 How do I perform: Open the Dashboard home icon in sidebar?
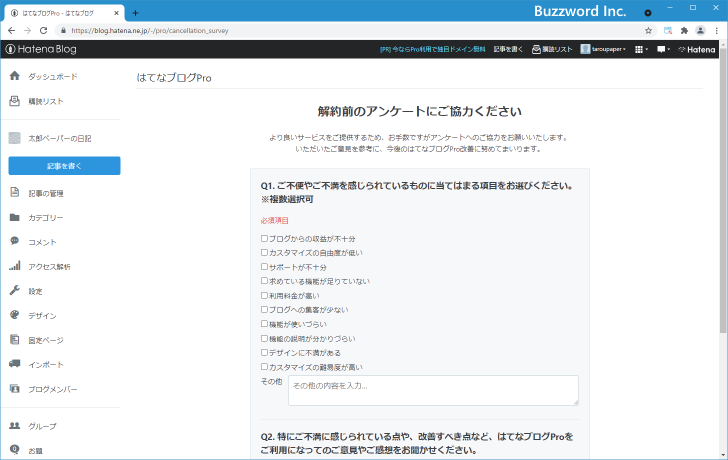14,76
